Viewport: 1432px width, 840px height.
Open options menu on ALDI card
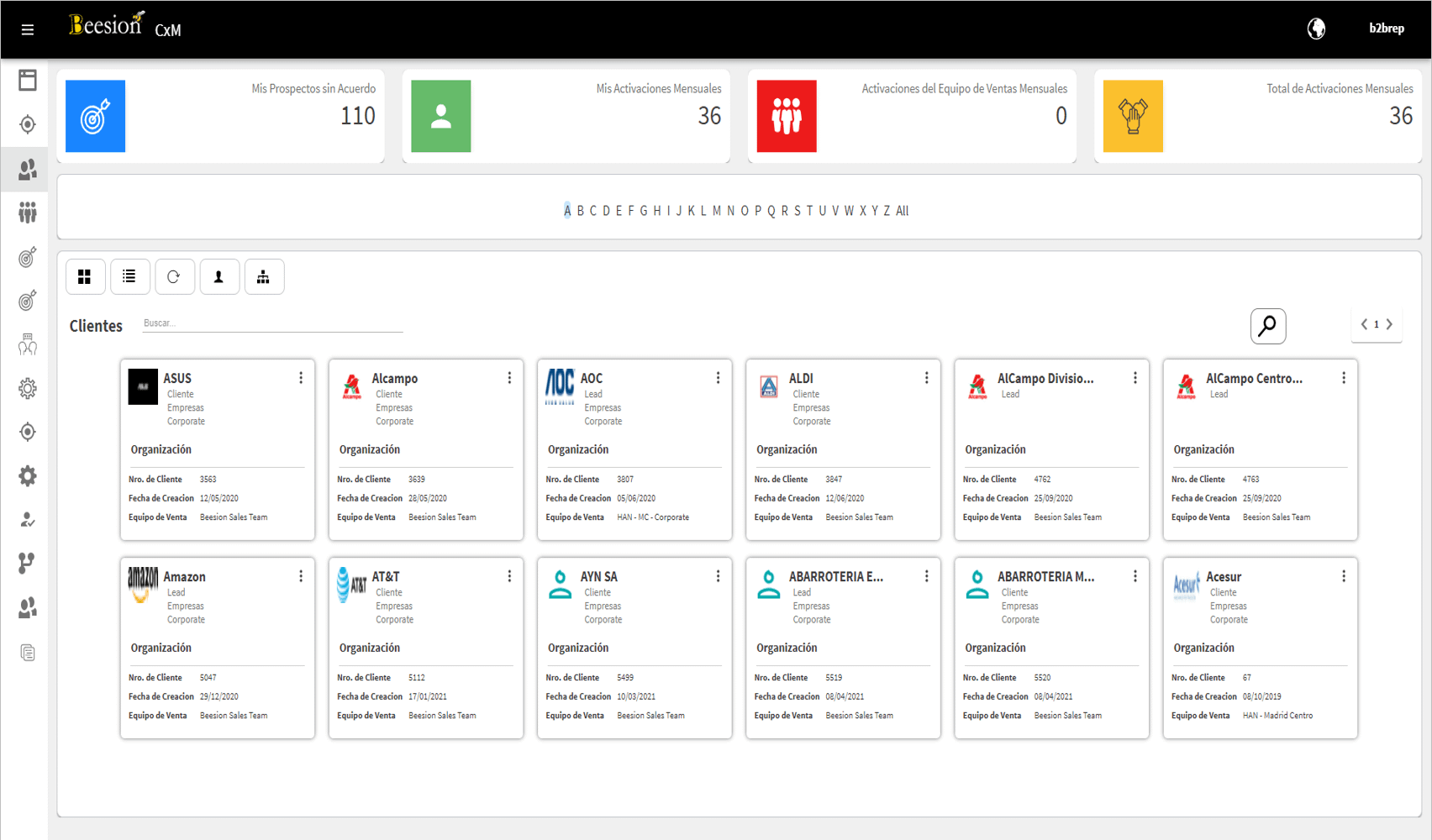[x=926, y=378]
